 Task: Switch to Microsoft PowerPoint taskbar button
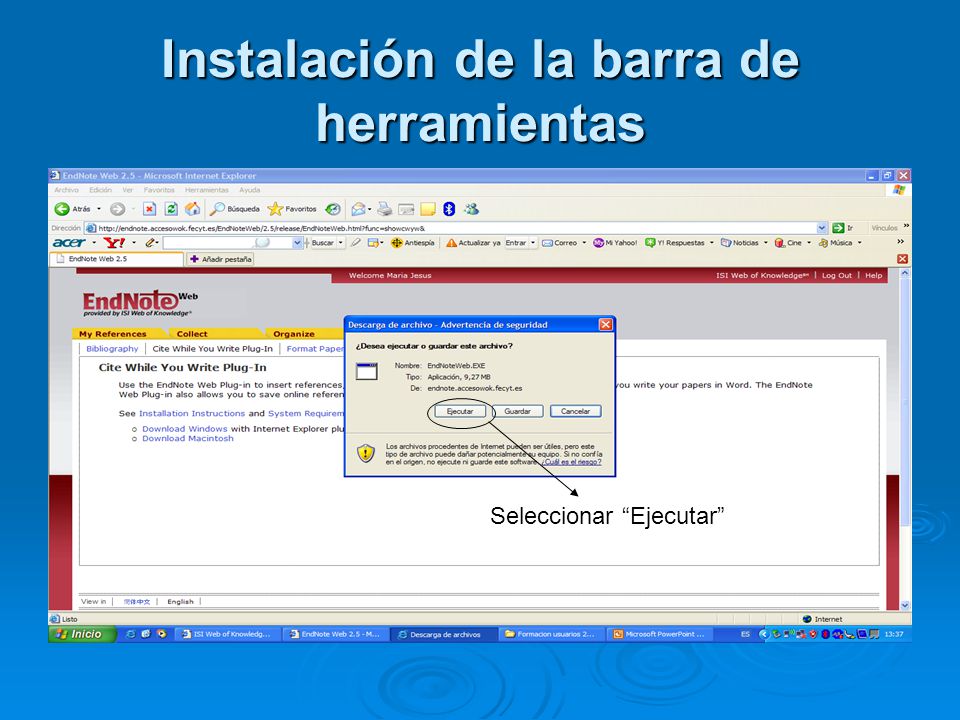[x=659, y=634]
